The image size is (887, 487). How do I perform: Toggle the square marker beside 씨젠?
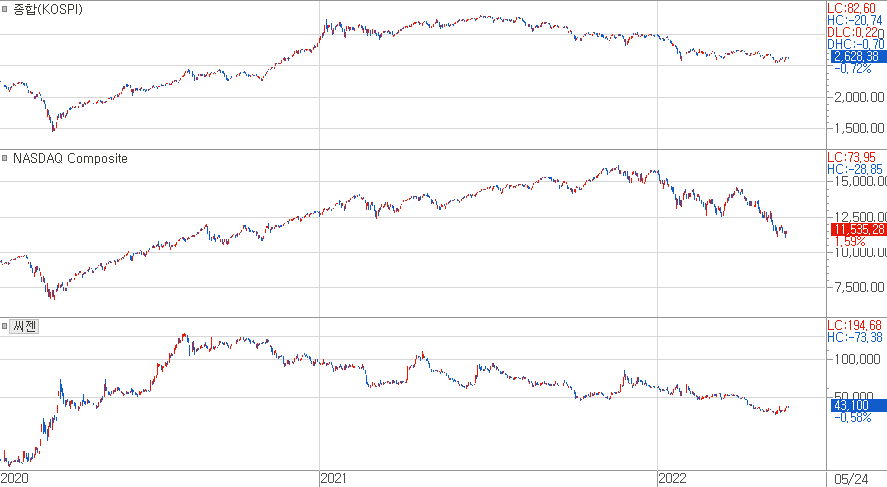5,326
